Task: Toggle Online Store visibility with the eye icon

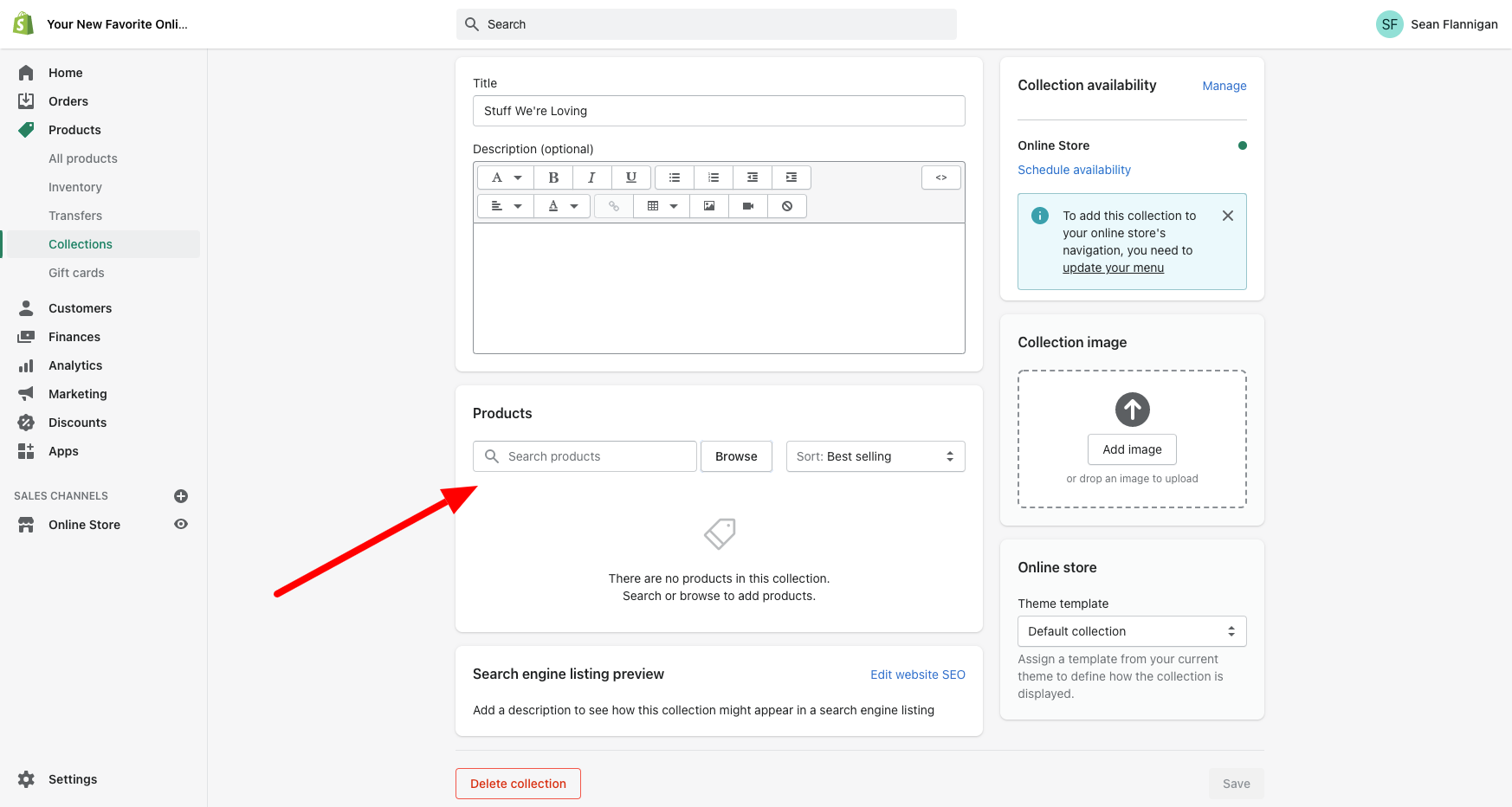Action: [180, 524]
